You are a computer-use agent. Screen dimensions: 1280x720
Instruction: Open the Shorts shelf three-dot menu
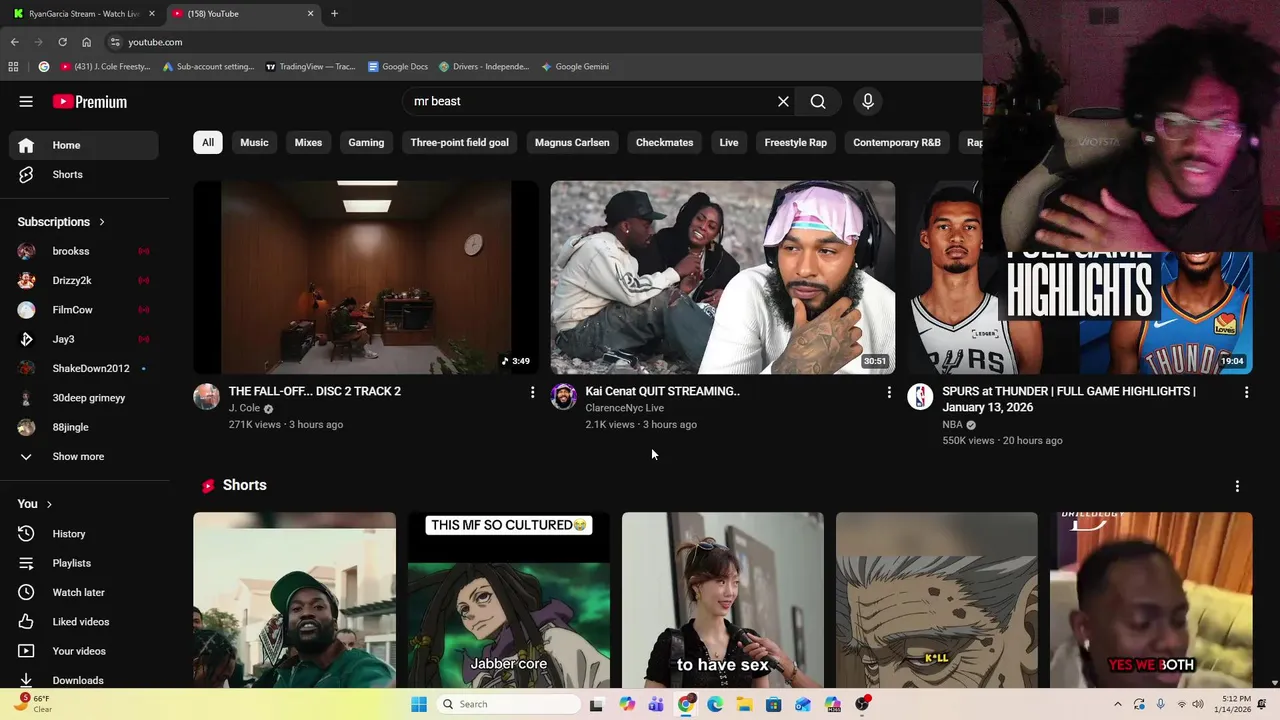pos(1237,486)
